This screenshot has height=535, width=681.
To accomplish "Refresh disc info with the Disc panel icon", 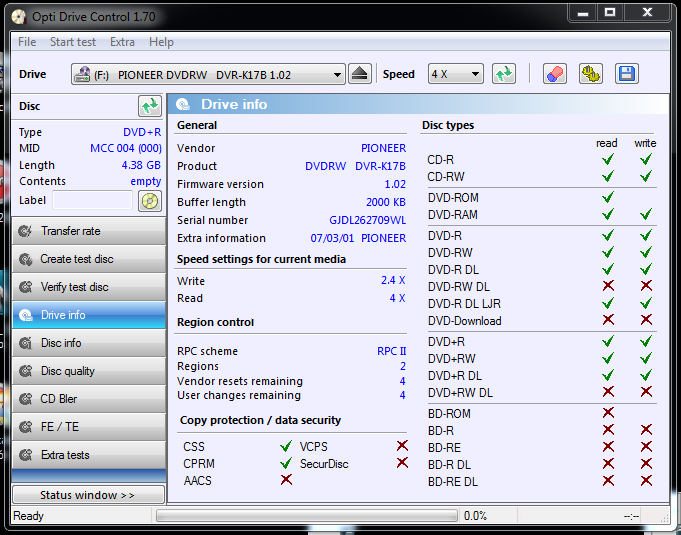I will point(150,106).
